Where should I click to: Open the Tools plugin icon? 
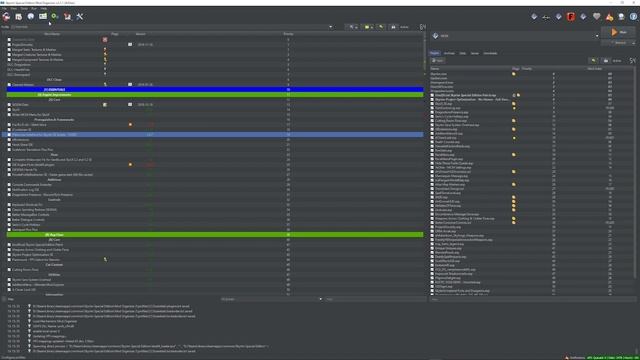coord(67,17)
